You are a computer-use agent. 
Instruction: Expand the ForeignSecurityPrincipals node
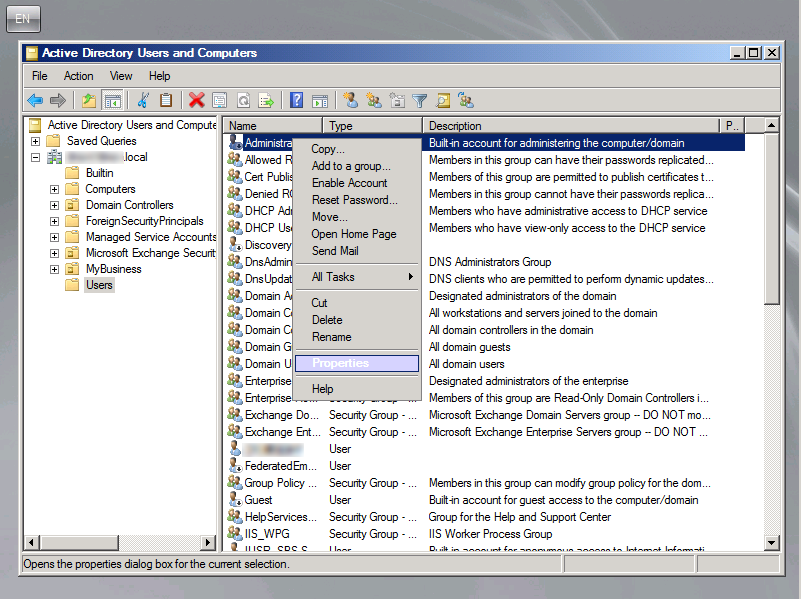(x=54, y=222)
